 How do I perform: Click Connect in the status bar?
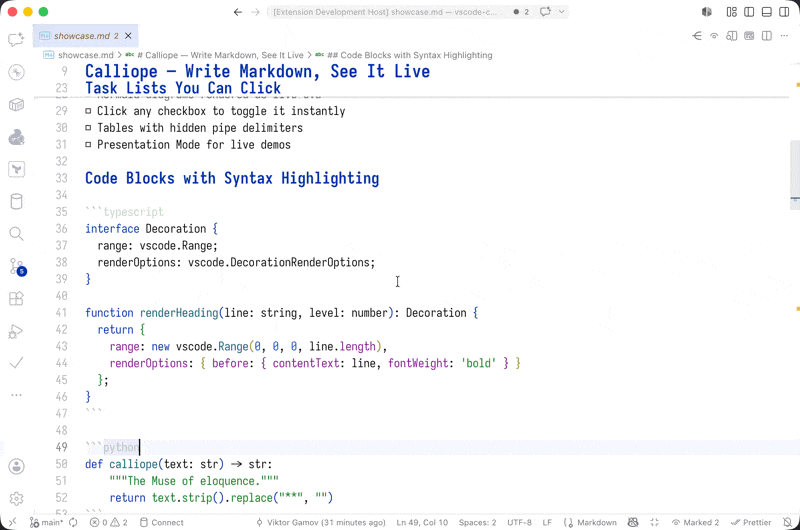pyautogui.click(x=162, y=522)
